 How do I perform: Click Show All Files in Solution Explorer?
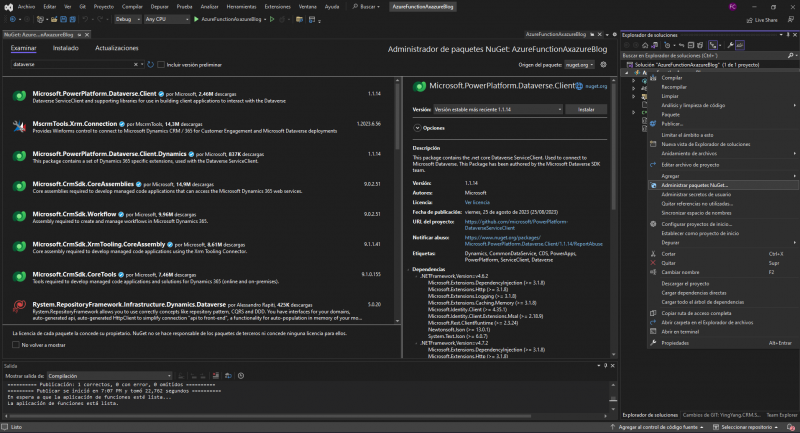tap(700, 45)
